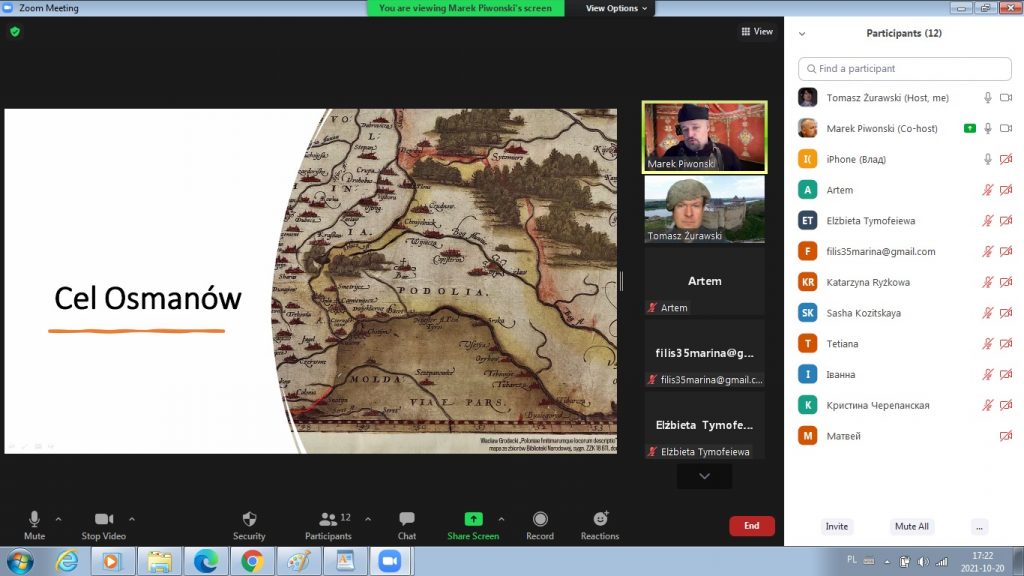Open the more options ellipsis in Participants
1024x576 pixels.
pos(979,526)
